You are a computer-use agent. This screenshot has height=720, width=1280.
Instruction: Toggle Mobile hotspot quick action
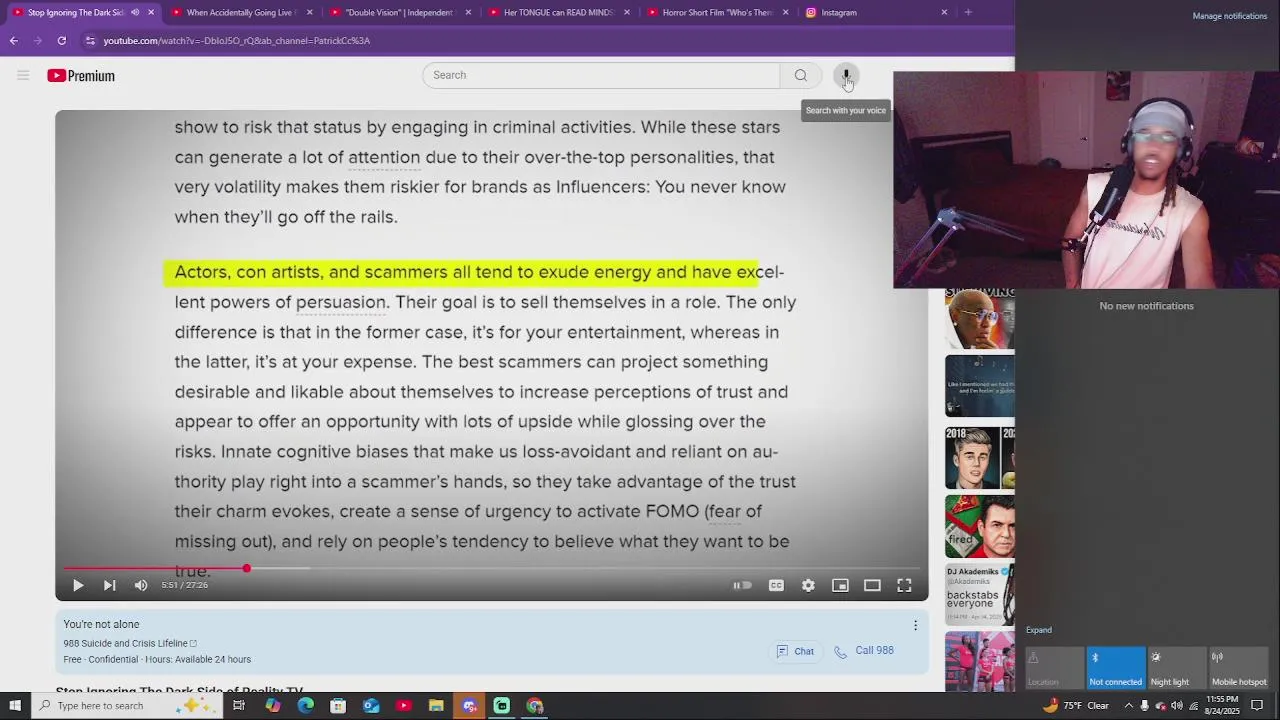click(1239, 668)
